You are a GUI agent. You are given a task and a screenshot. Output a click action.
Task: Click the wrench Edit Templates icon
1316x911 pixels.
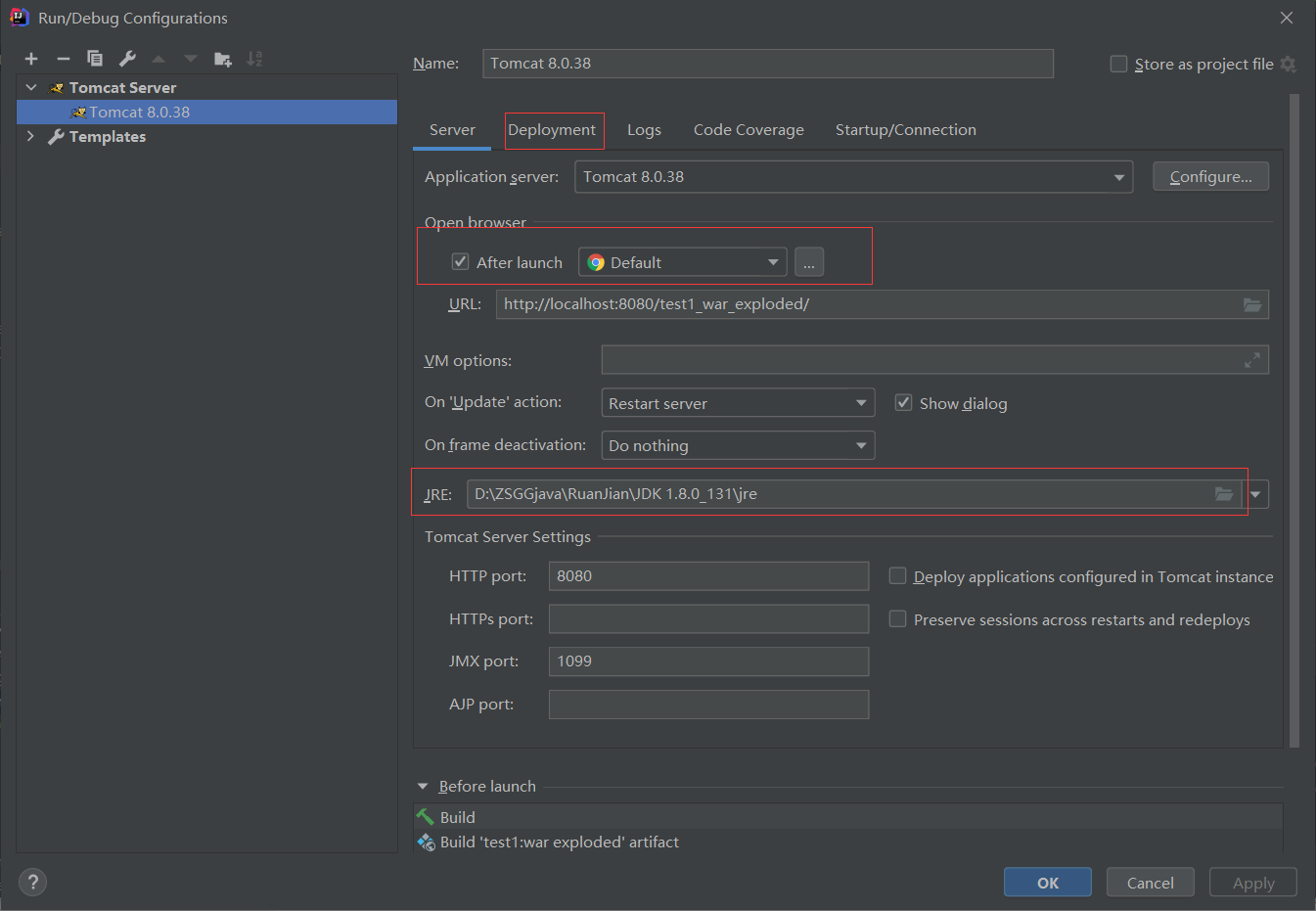pos(127,59)
